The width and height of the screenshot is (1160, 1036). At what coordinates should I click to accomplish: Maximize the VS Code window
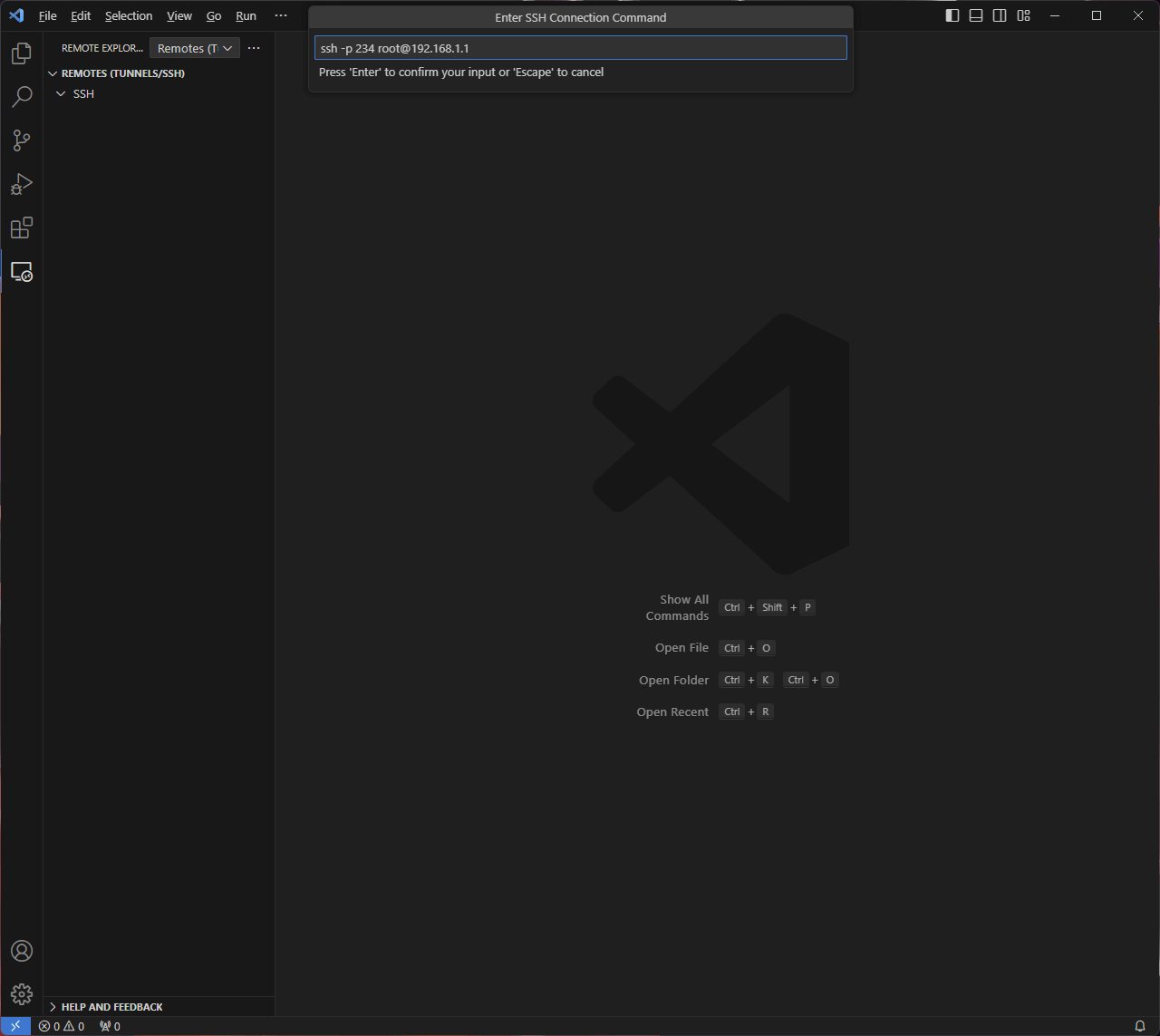(x=1097, y=15)
